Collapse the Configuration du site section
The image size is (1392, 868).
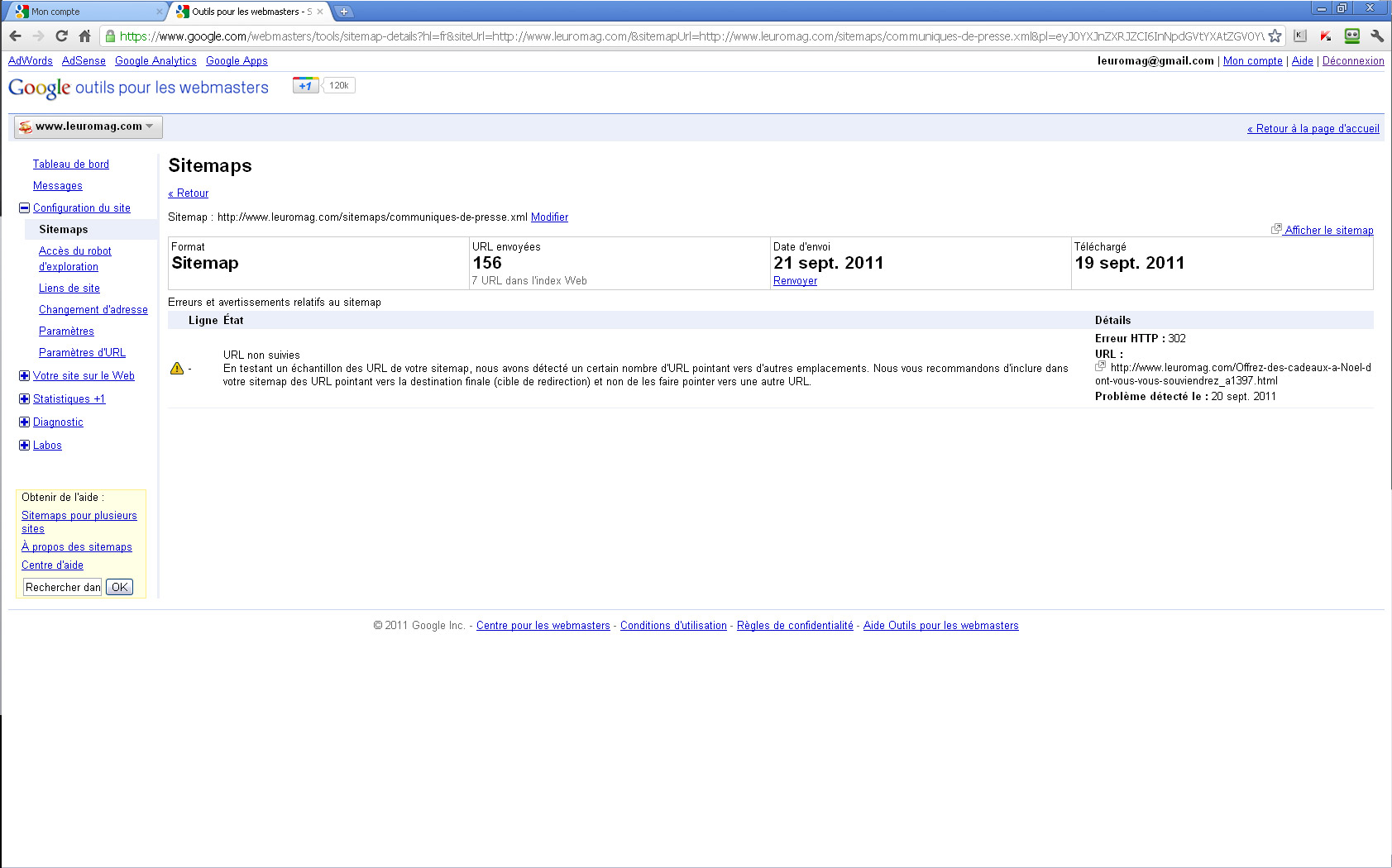click(x=24, y=208)
